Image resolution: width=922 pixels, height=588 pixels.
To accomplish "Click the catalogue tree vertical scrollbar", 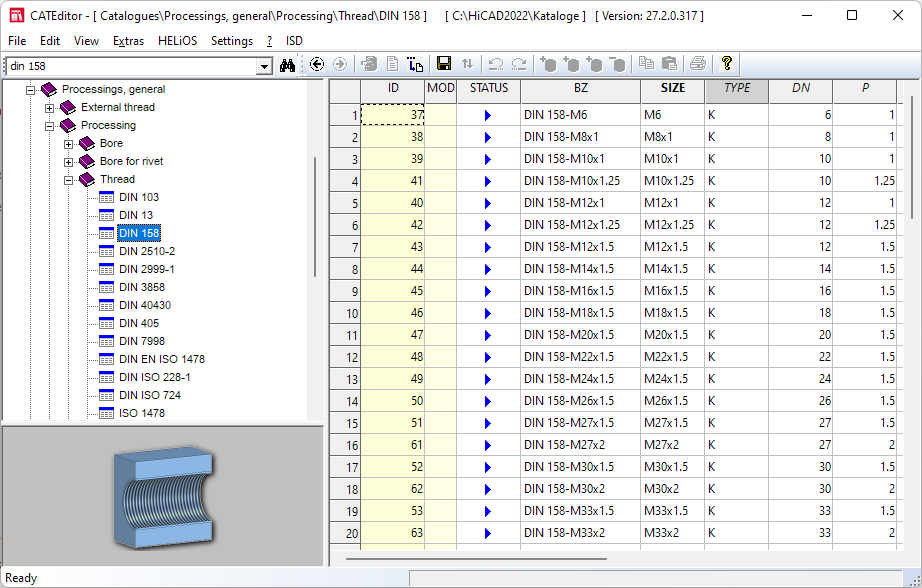I will coord(315,216).
